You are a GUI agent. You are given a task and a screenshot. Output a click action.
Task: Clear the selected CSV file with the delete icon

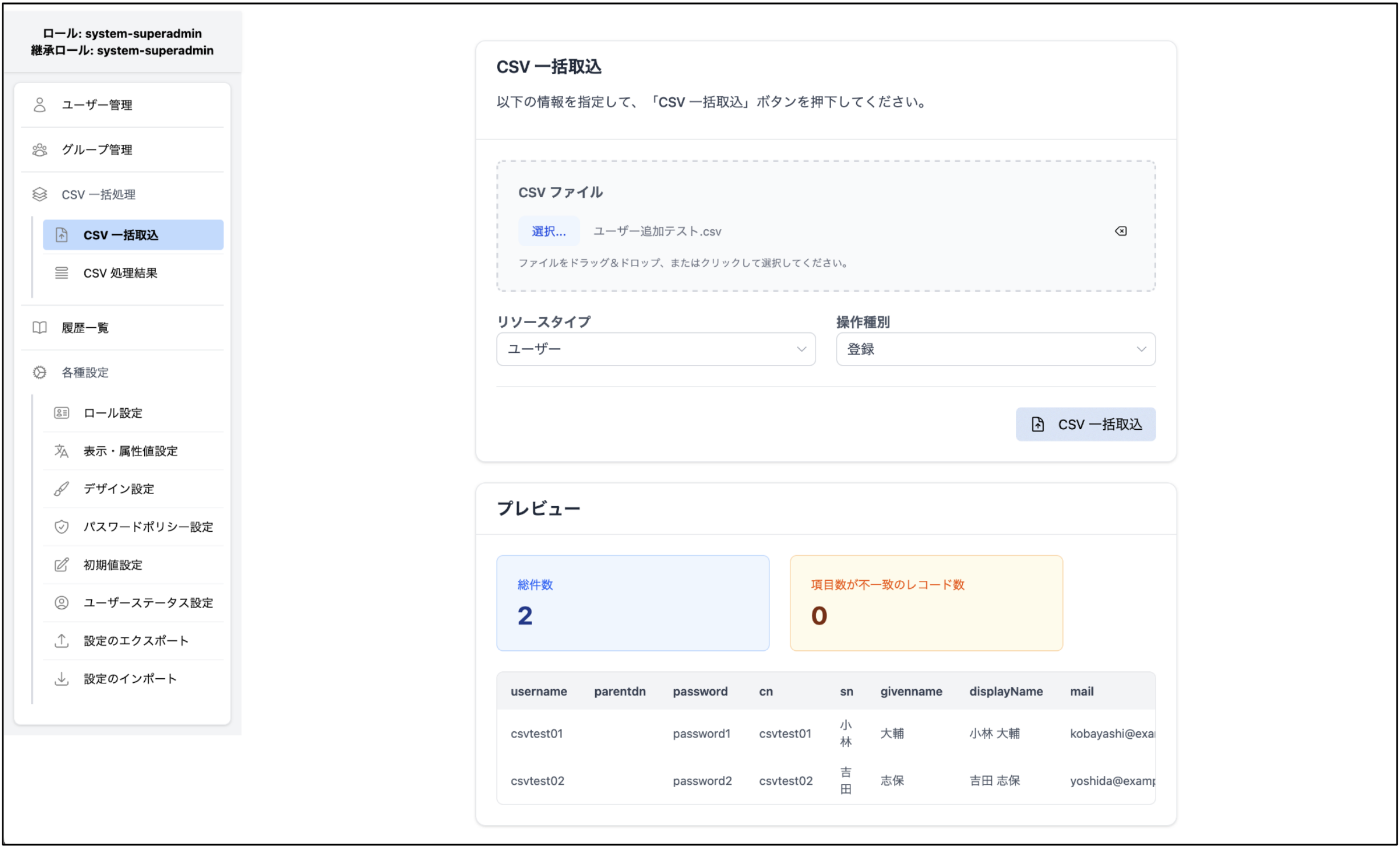(1121, 231)
